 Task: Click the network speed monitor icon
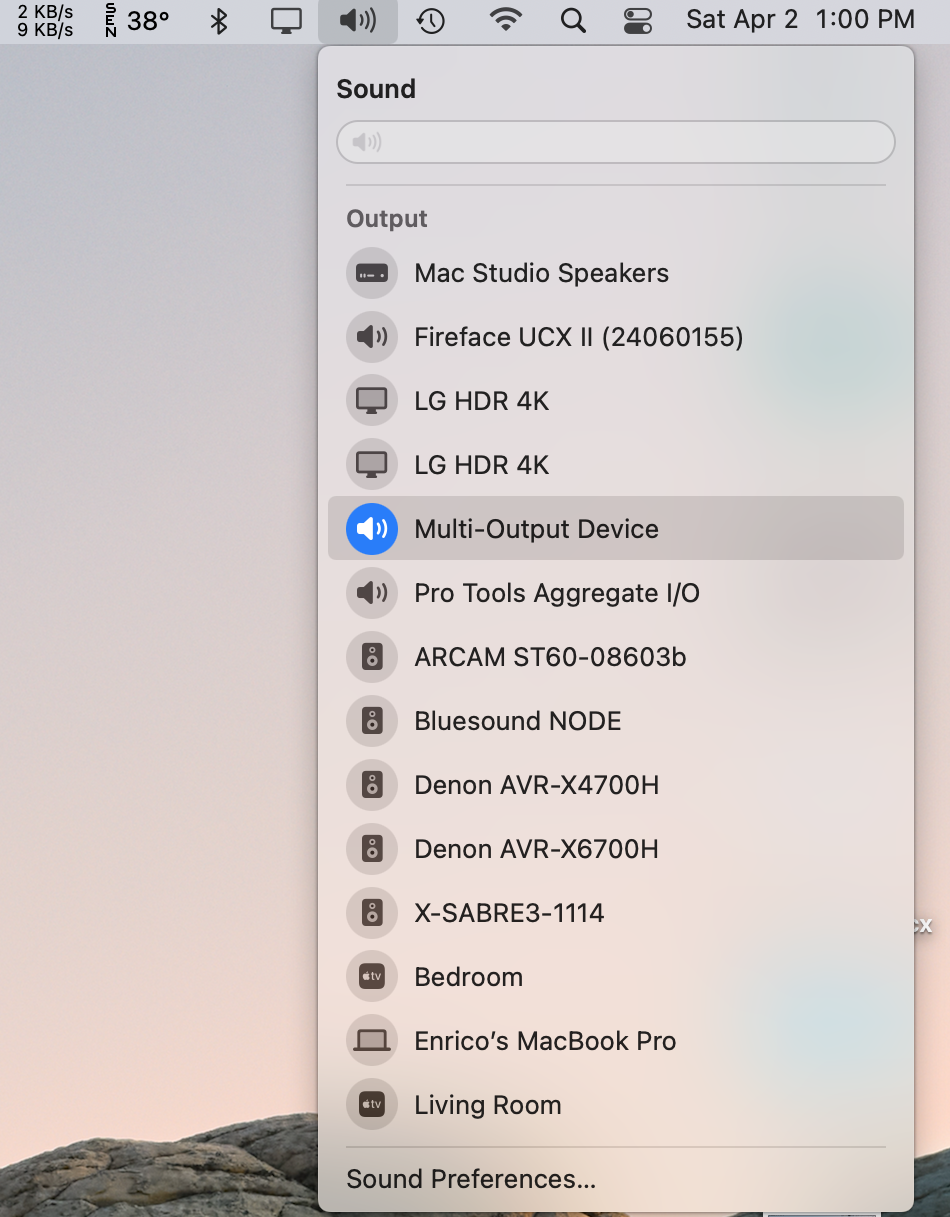pyautogui.click(x=45, y=20)
